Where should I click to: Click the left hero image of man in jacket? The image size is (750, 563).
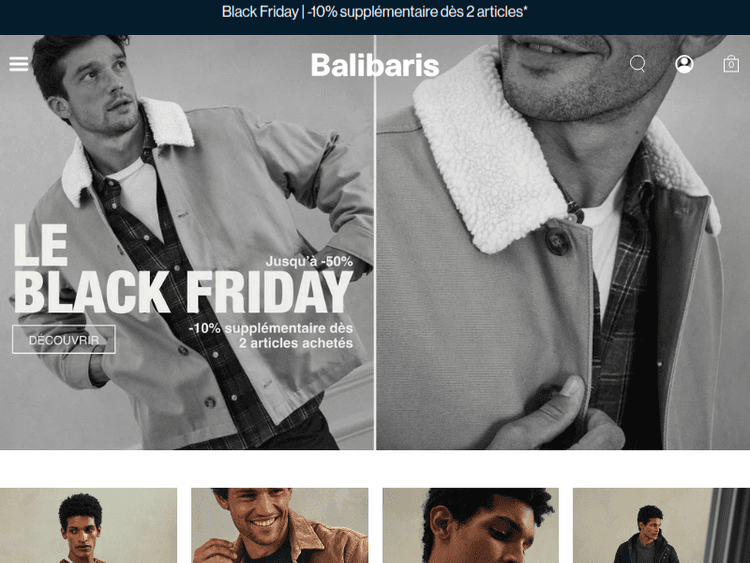187,242
